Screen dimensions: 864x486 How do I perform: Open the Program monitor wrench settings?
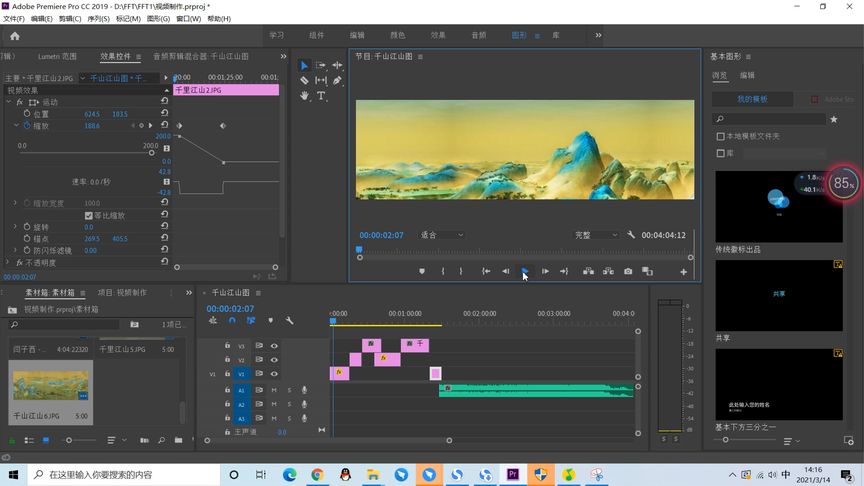pos(631,235)
